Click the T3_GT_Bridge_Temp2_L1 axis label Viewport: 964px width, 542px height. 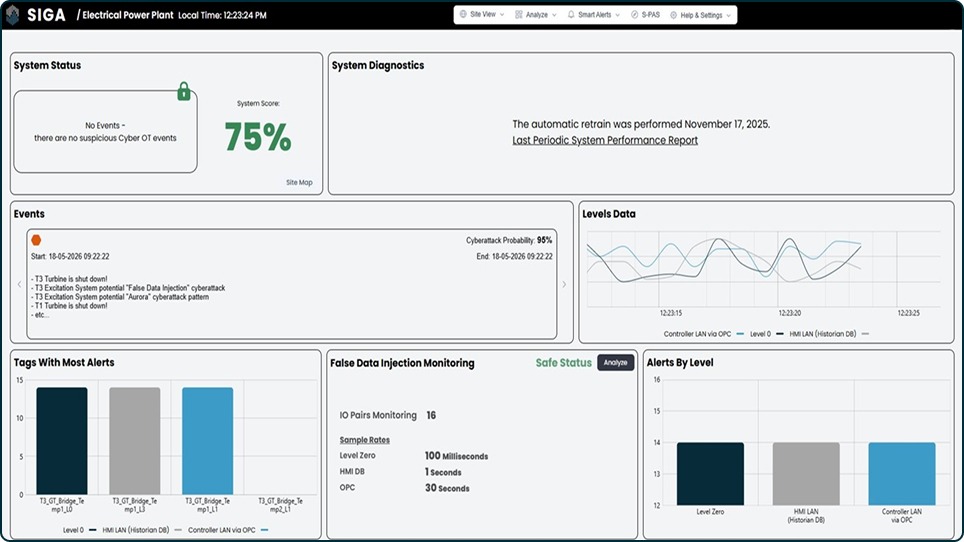[280, 505]
